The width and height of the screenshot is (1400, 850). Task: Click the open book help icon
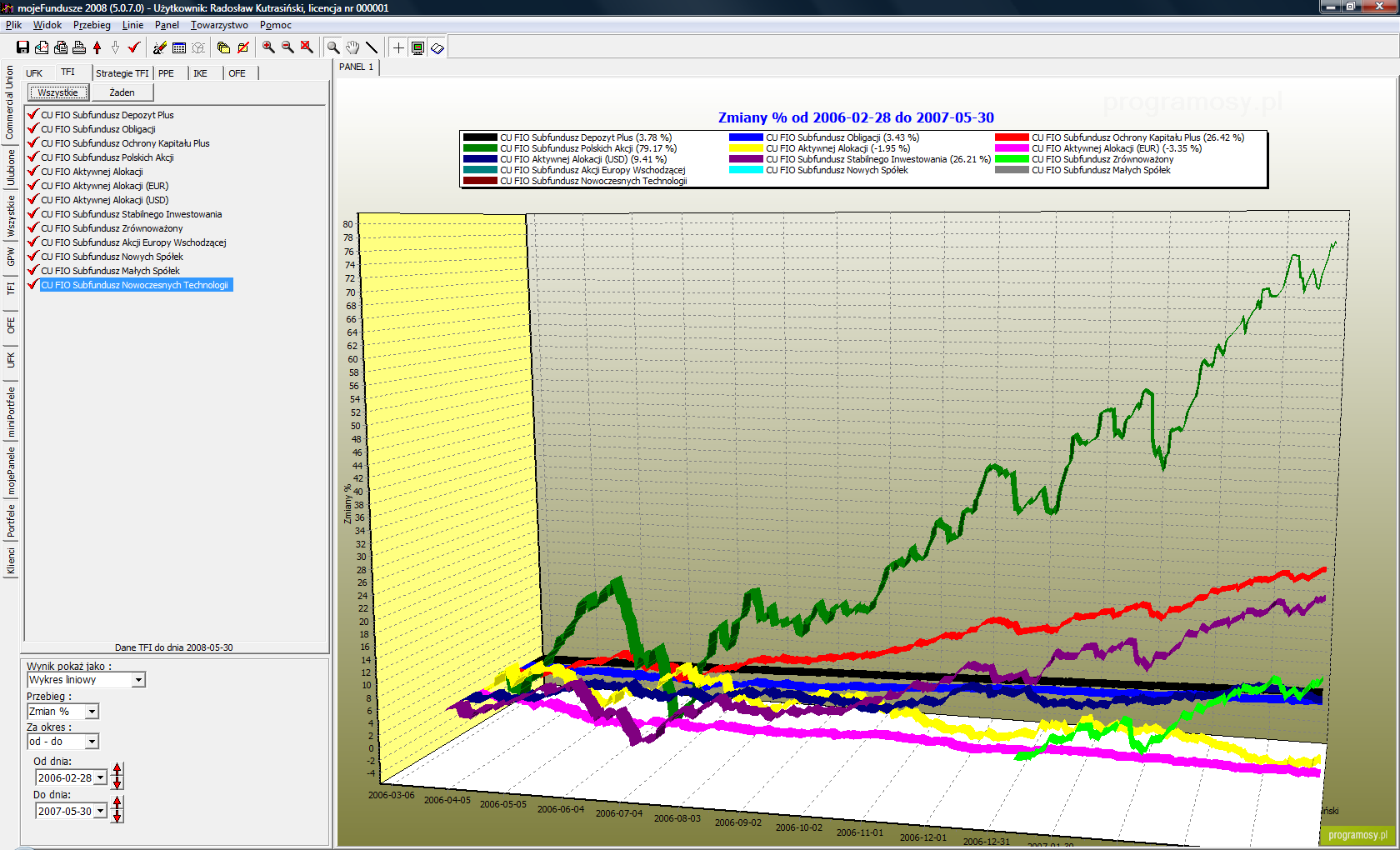437,47
